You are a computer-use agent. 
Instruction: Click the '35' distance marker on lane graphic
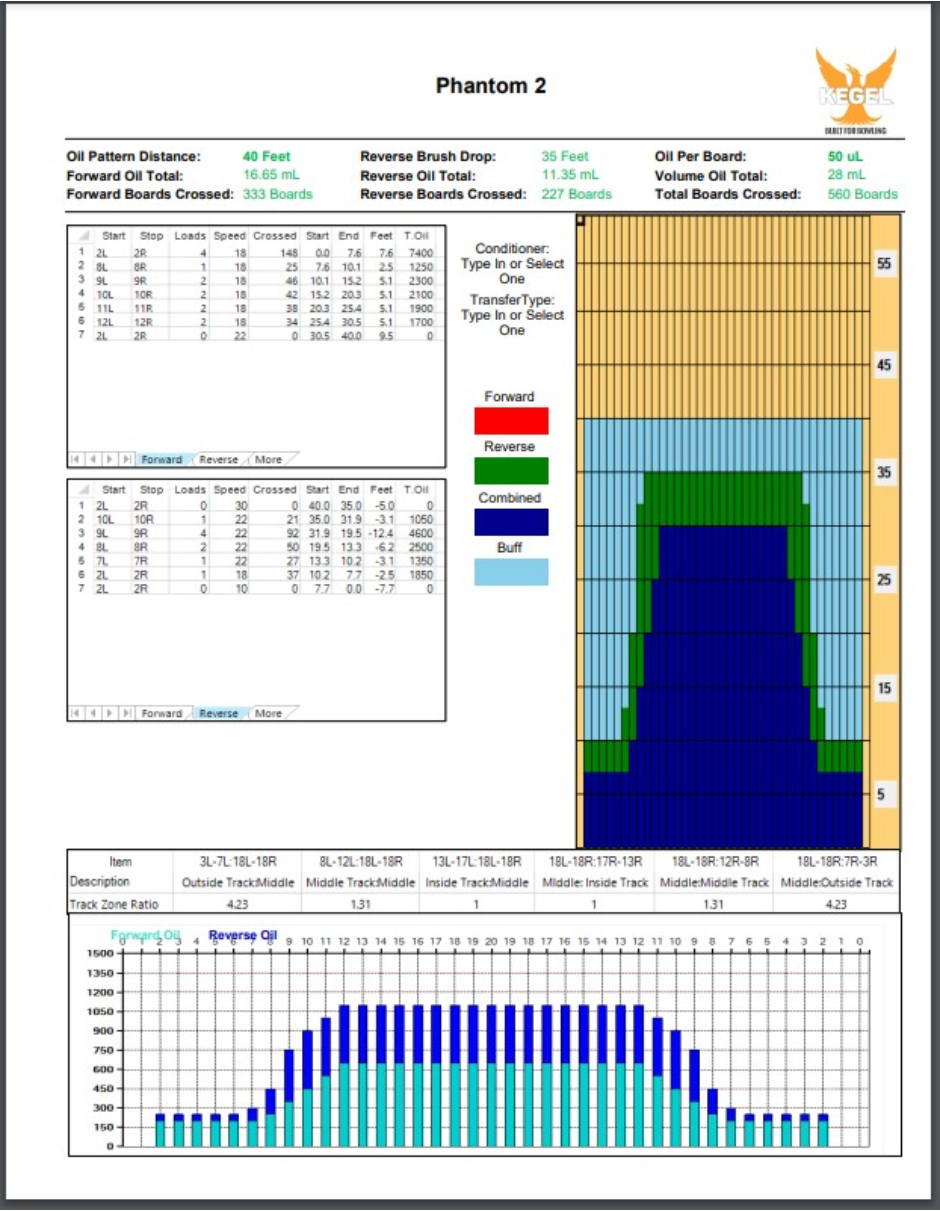(884, 473)
